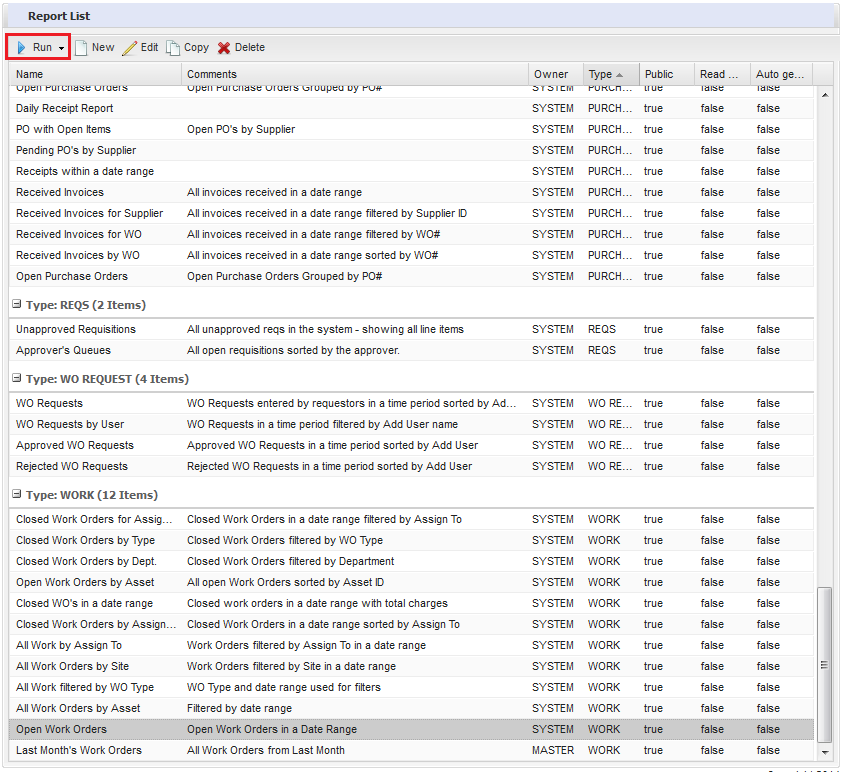The image size is (841, 772).
Task: Click the highlighted Open Work Orders report
Action: tap(411, 729)
